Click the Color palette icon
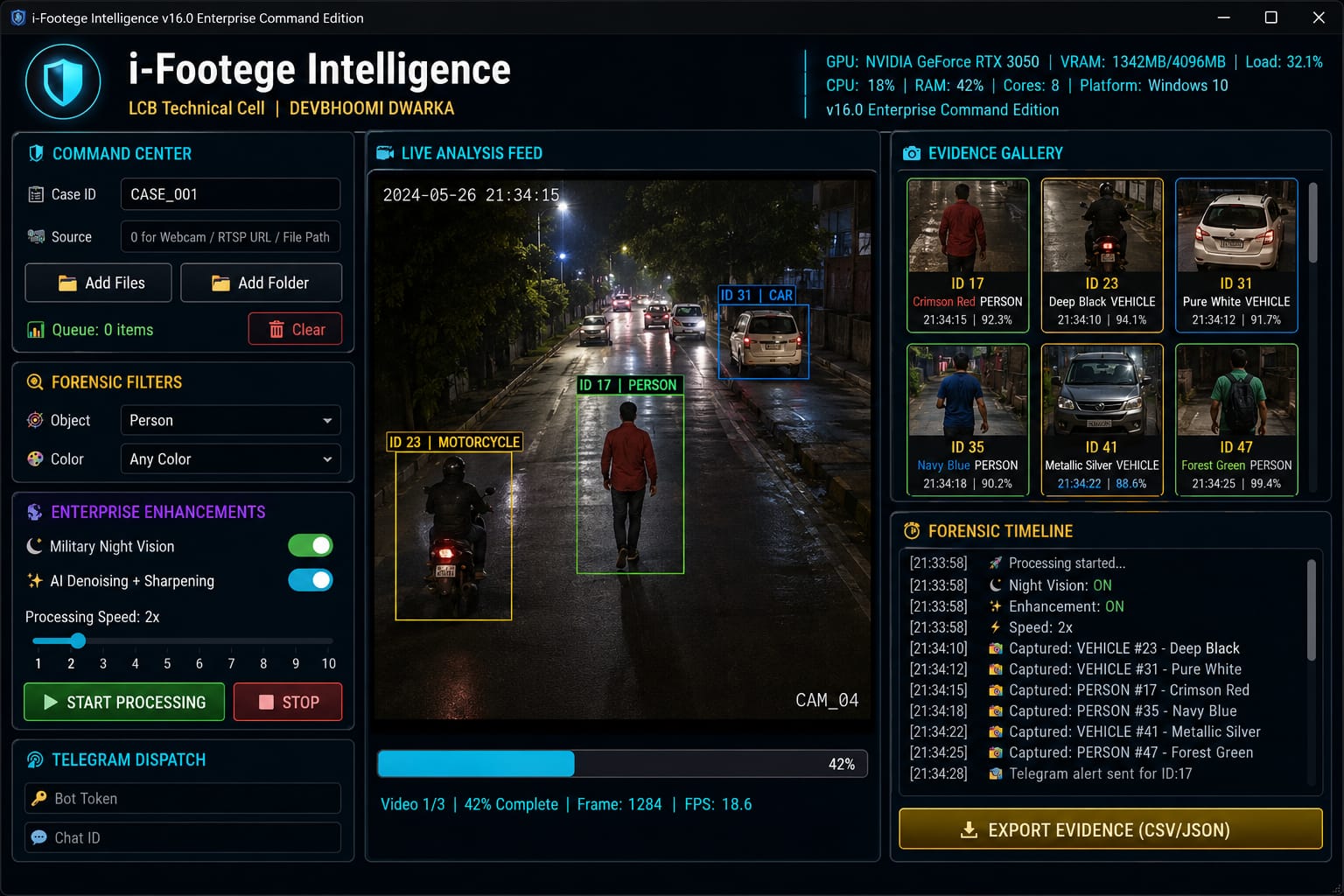Viewport: 1344px width, 896px height. [x=35, y=458]
